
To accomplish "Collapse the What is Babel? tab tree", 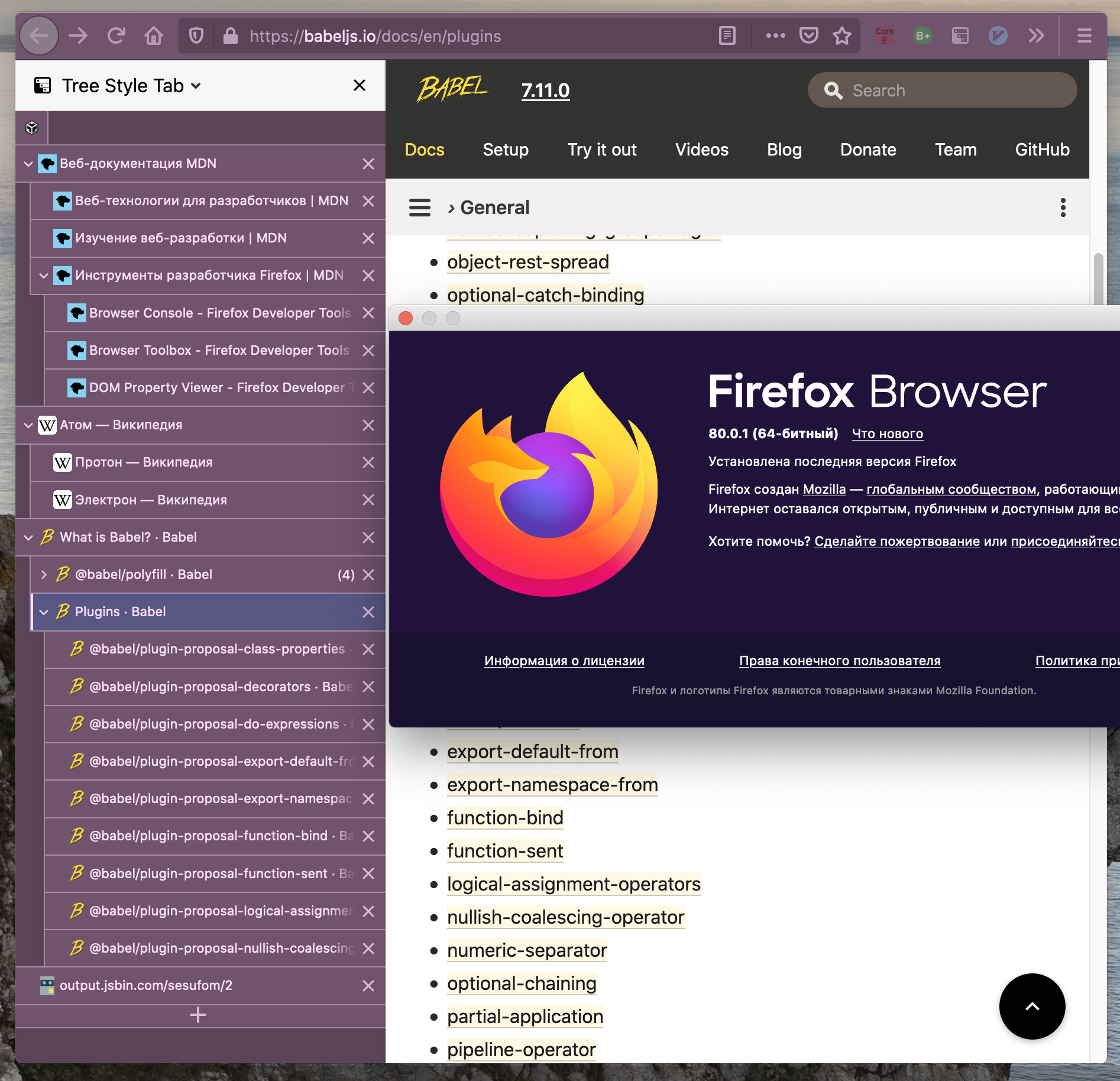I will click(x=28, y=537).
